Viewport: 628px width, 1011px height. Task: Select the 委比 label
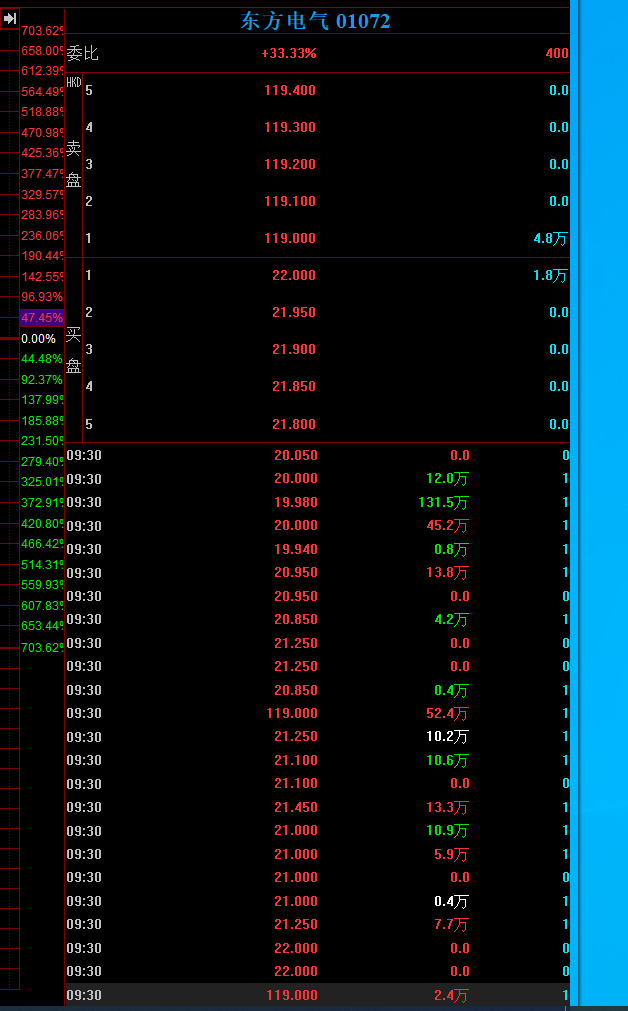83,53
